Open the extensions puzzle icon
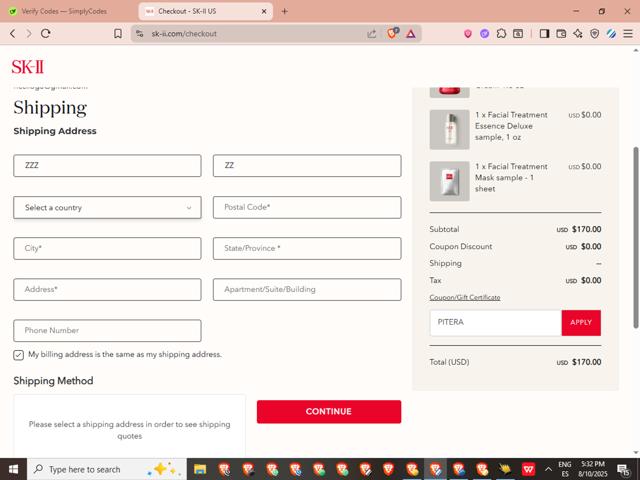 click(x=501, y=33)
